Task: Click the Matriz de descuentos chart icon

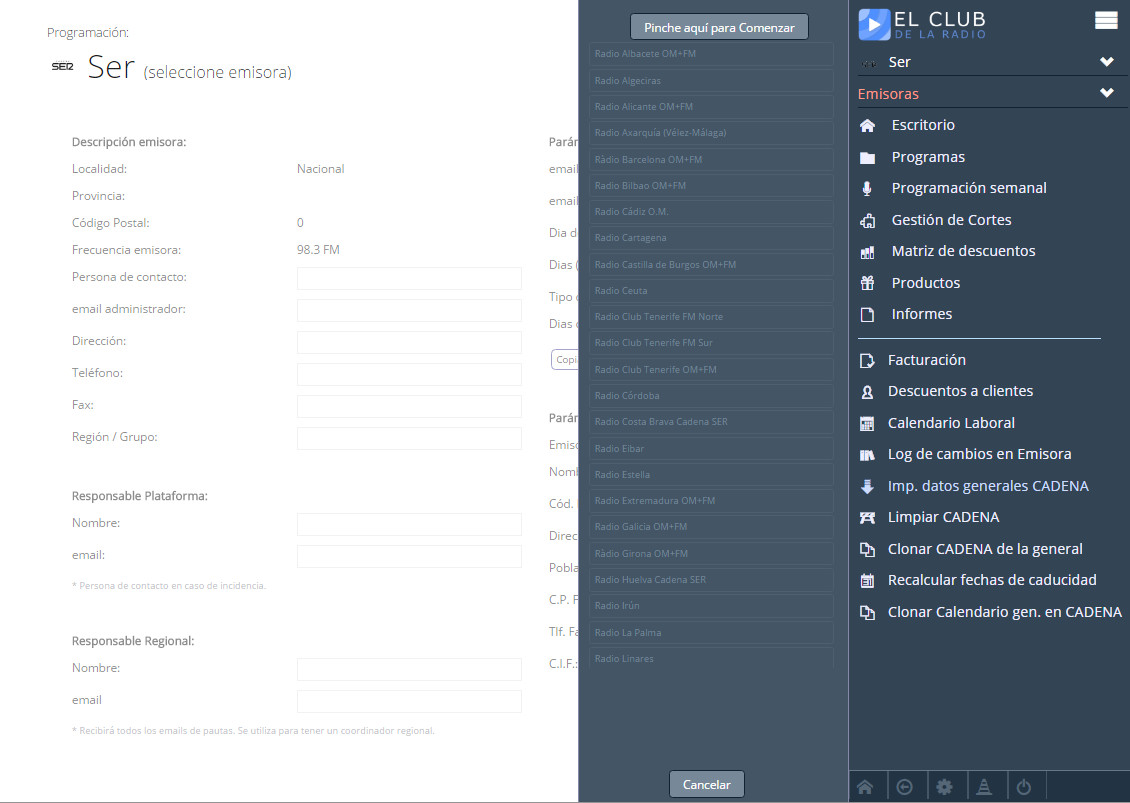Action: (x=867, y=252)
